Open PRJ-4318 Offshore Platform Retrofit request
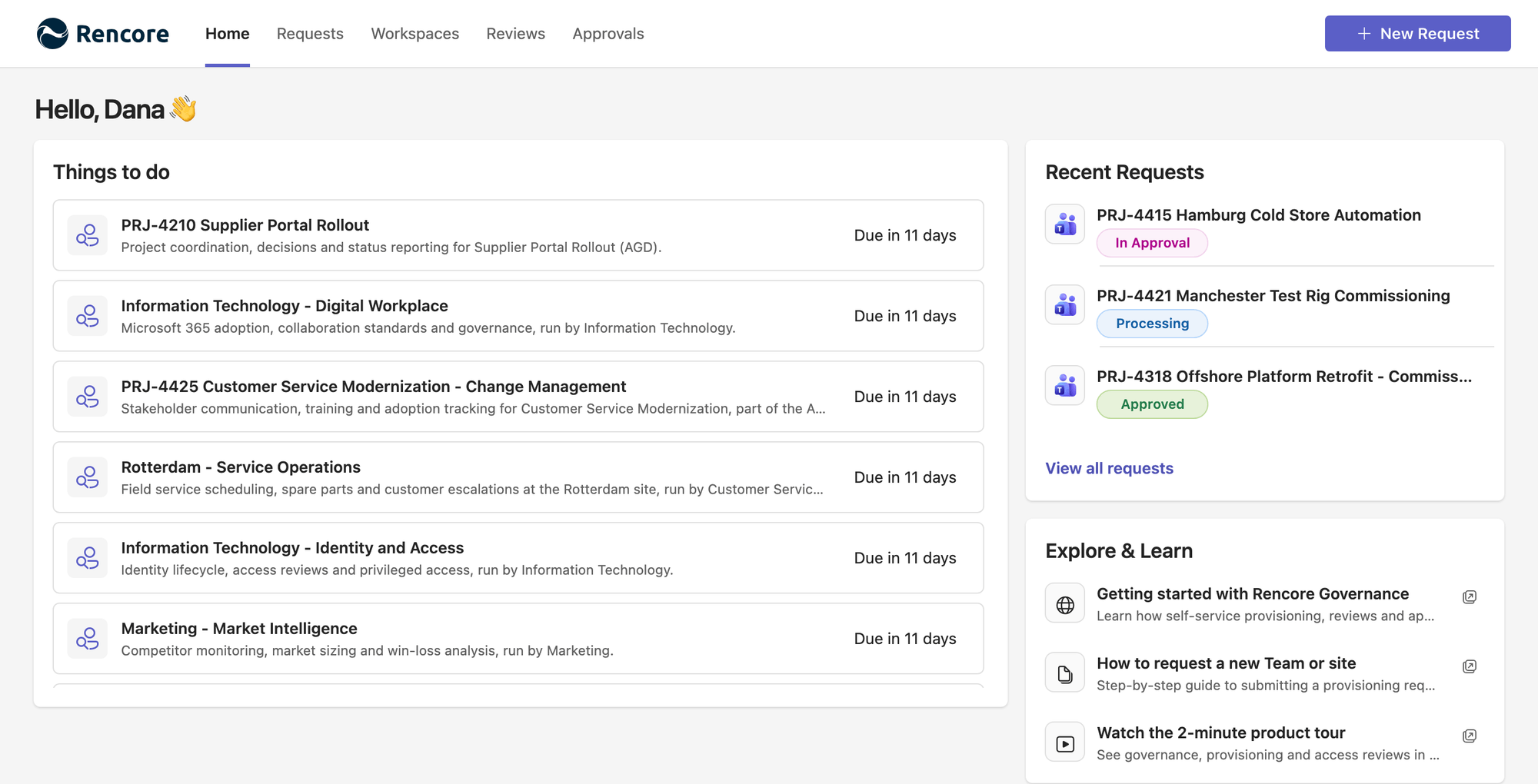This screenshot has height=784, width=1538. pos(1284,377)
